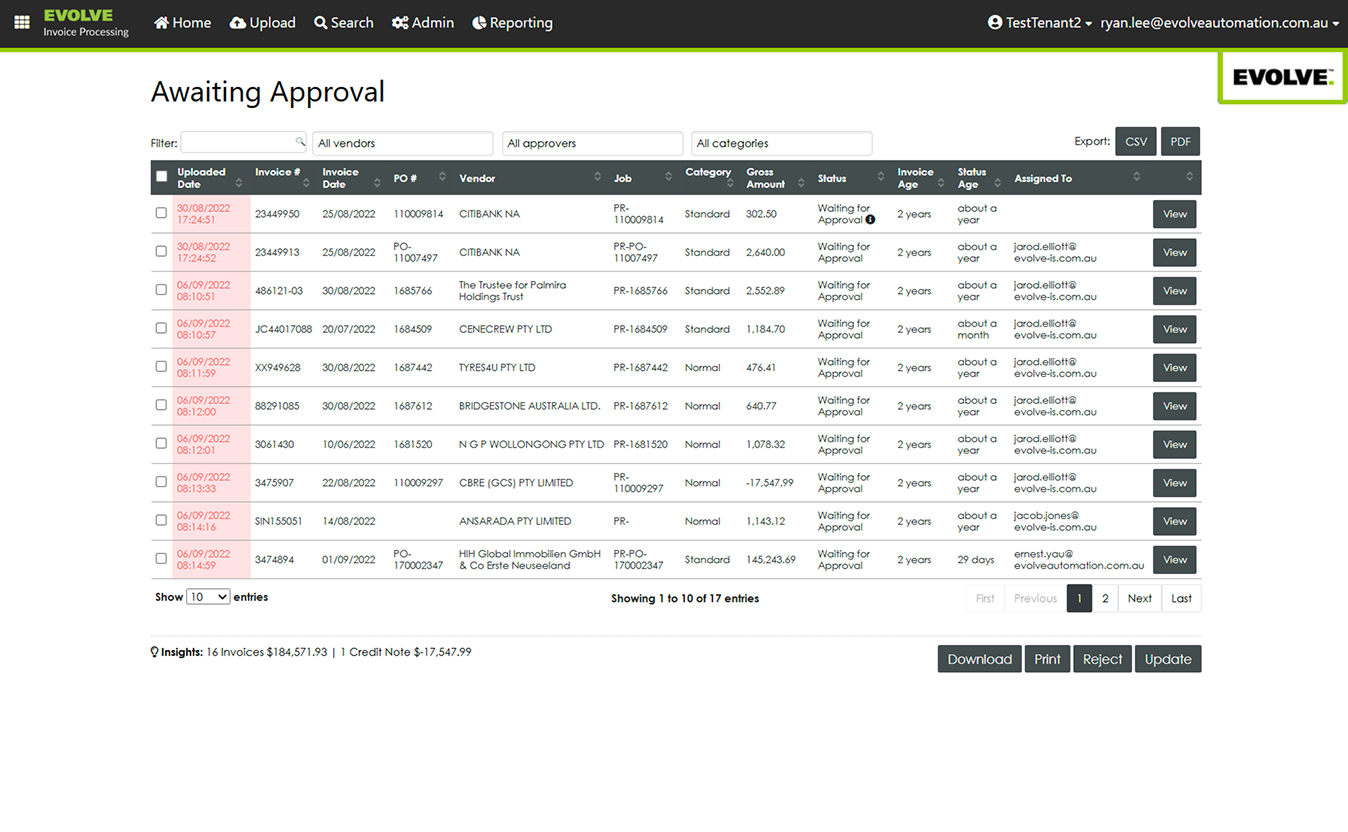Change the Show entries count dropdown
The width and height of the screenshot is (1348, 832).
[208, 597]
